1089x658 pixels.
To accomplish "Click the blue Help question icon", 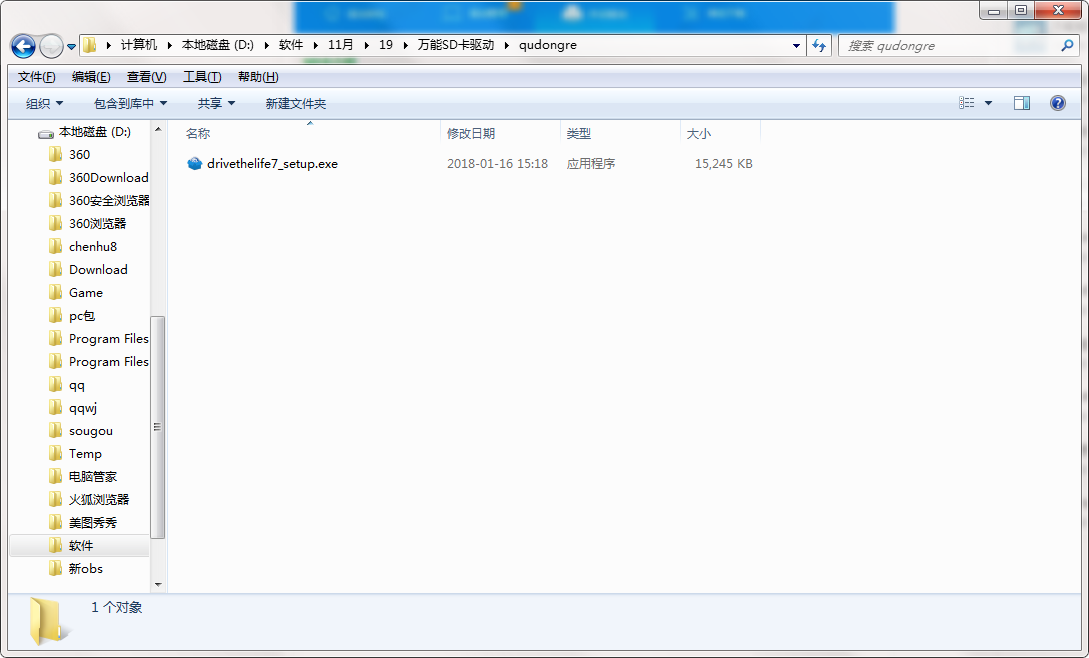I will 1058,103.
